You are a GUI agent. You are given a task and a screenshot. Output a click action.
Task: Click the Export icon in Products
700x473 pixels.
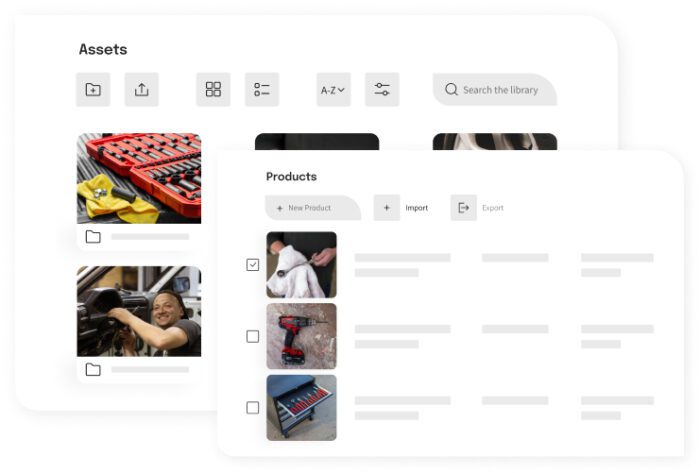463,207
